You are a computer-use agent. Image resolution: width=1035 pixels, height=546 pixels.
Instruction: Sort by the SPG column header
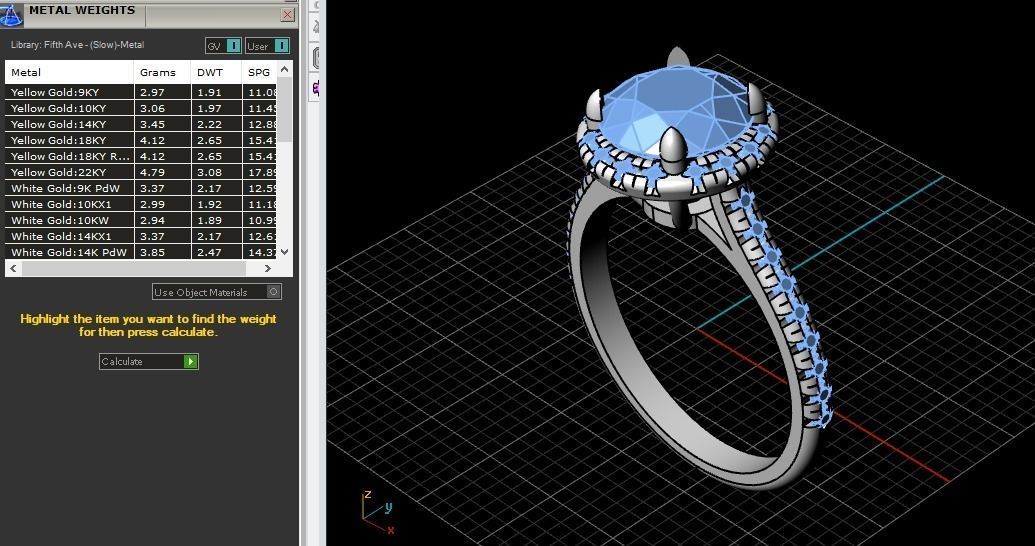(259, 73)
